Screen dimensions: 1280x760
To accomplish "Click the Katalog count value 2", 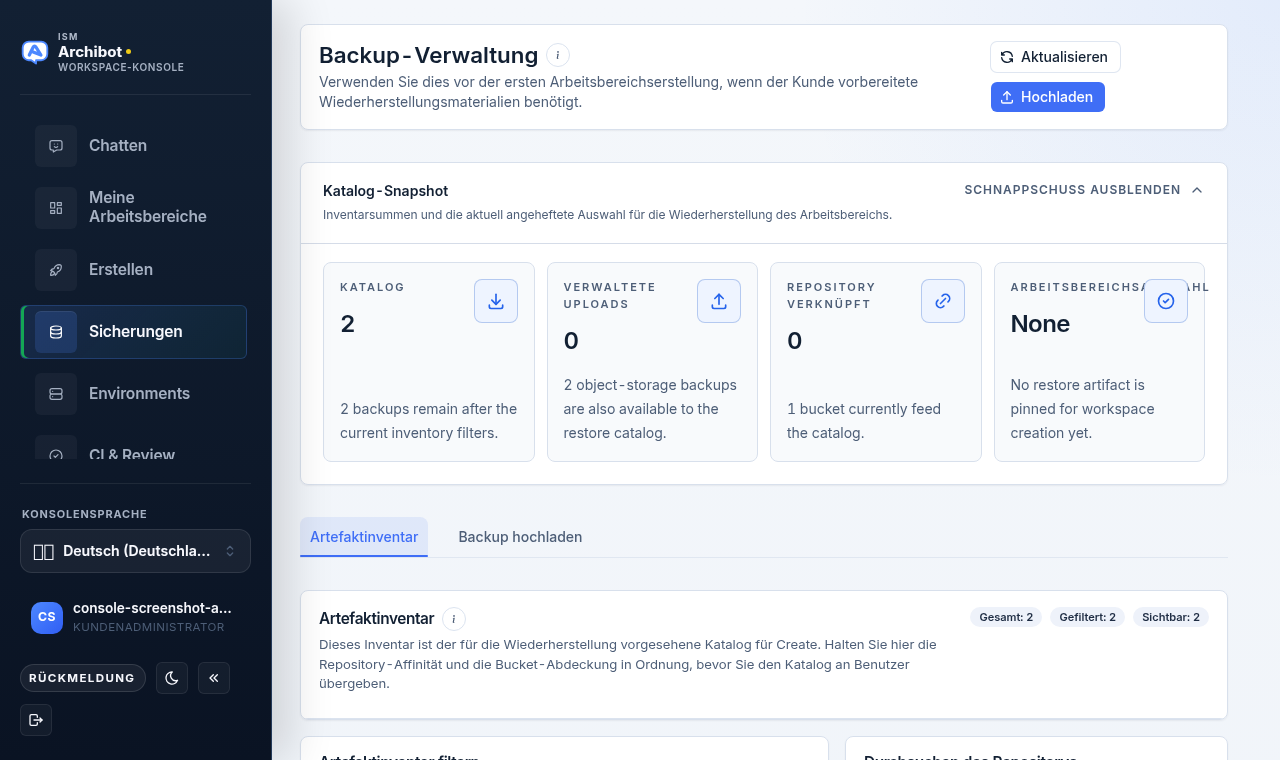I will [x=347, y=324].
